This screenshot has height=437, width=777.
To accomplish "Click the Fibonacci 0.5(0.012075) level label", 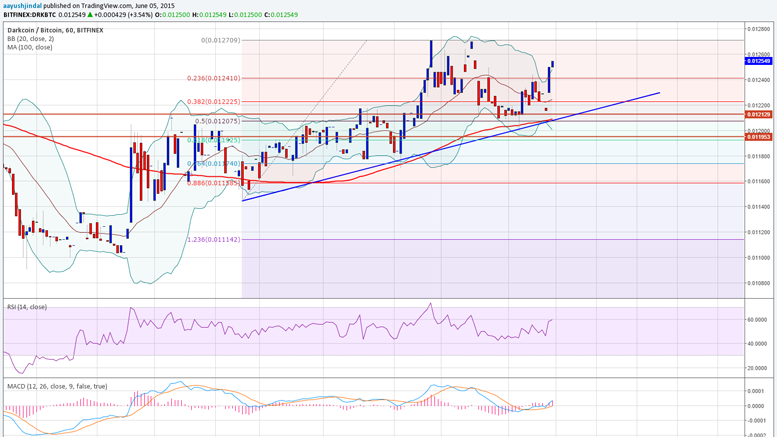I will (x=218, y=121).
